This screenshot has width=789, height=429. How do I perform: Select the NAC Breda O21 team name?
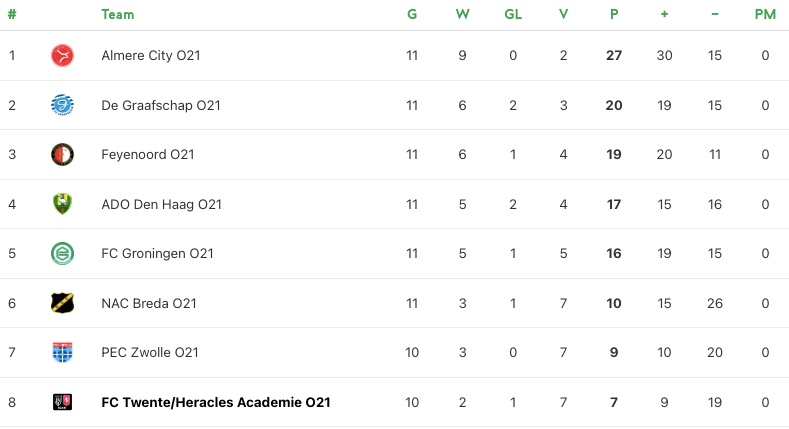pyautogui.click(x=148, y=303)
